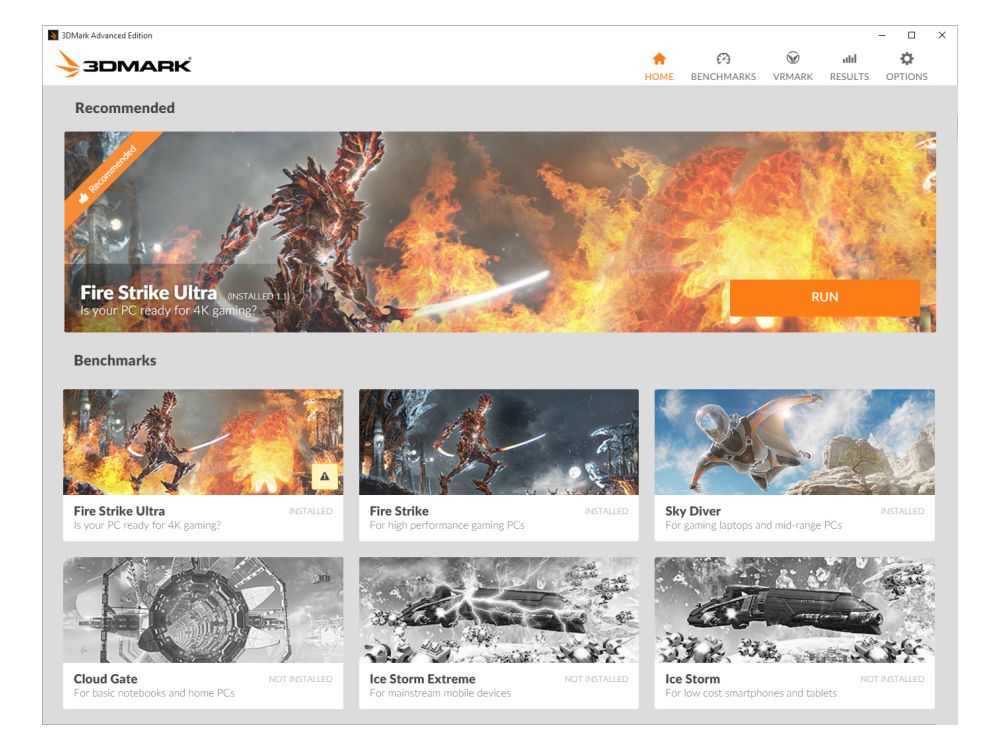1000x750 pixels.
Task: Open Results using the bar chart icon
Action: click(847, 59)
